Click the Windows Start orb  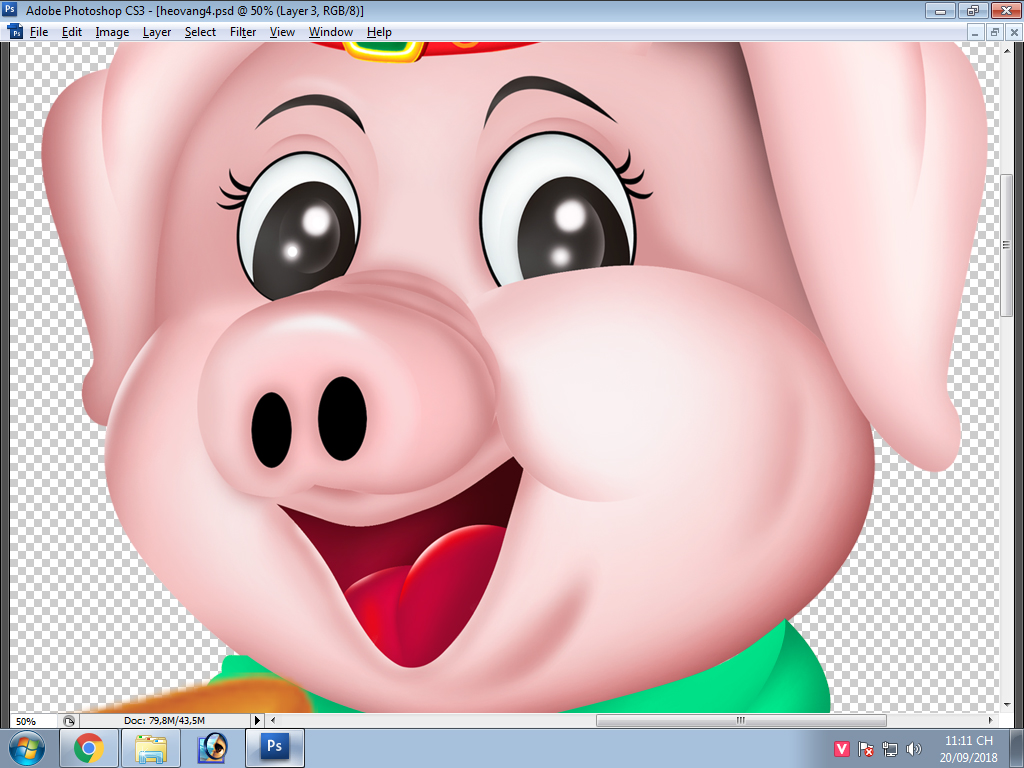28,747
